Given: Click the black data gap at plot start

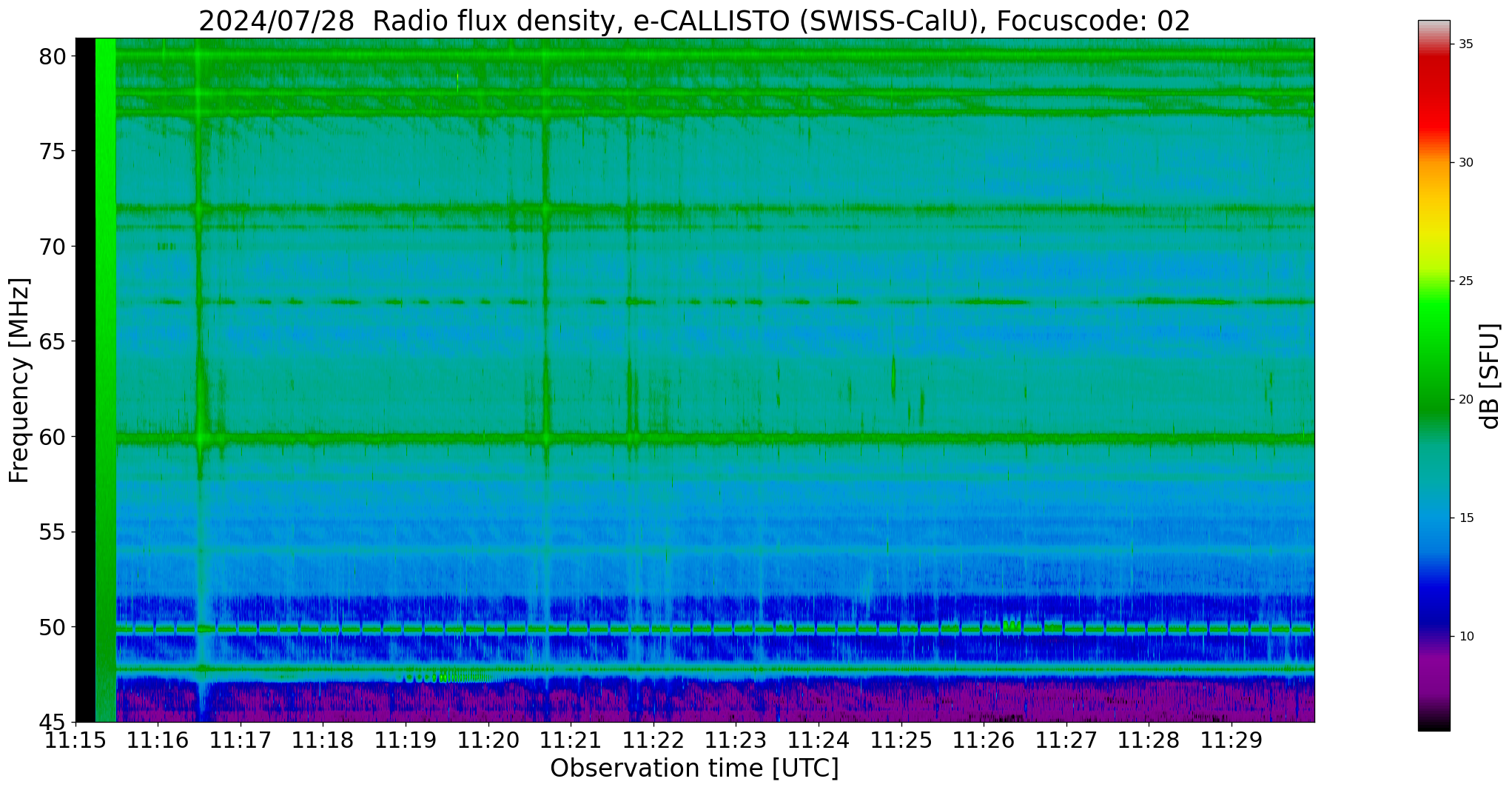Looking at the screenshot, I should point(85,380).
